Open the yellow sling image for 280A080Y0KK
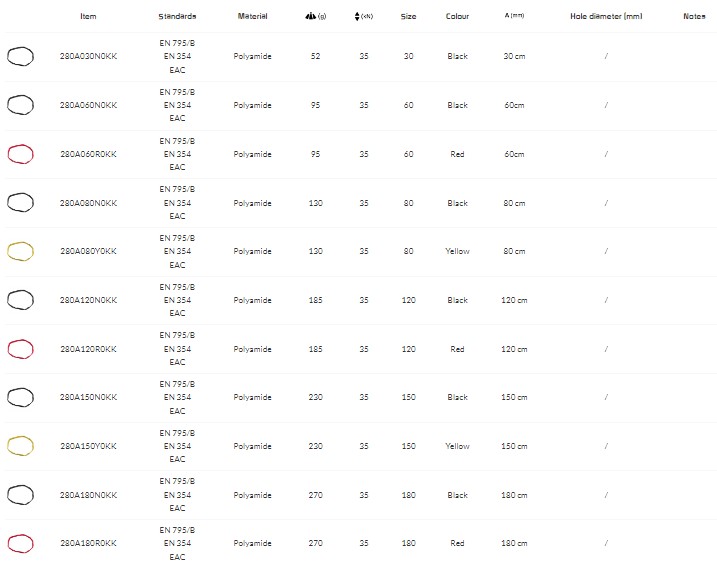Image resolution: width=717 pixels, height=576 pixels. pos(20,251)
